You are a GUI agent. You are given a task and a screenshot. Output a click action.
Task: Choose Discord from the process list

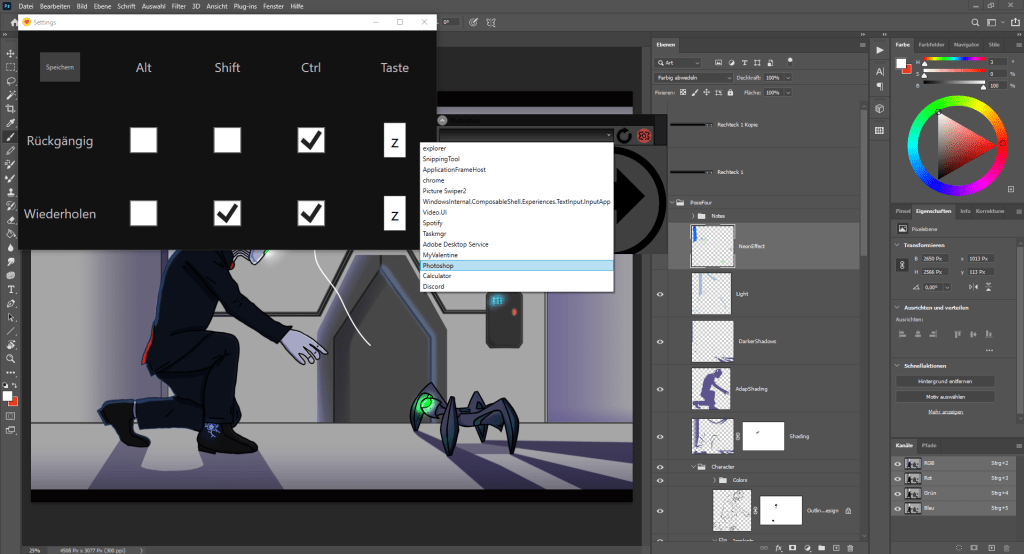coord(433,287)
